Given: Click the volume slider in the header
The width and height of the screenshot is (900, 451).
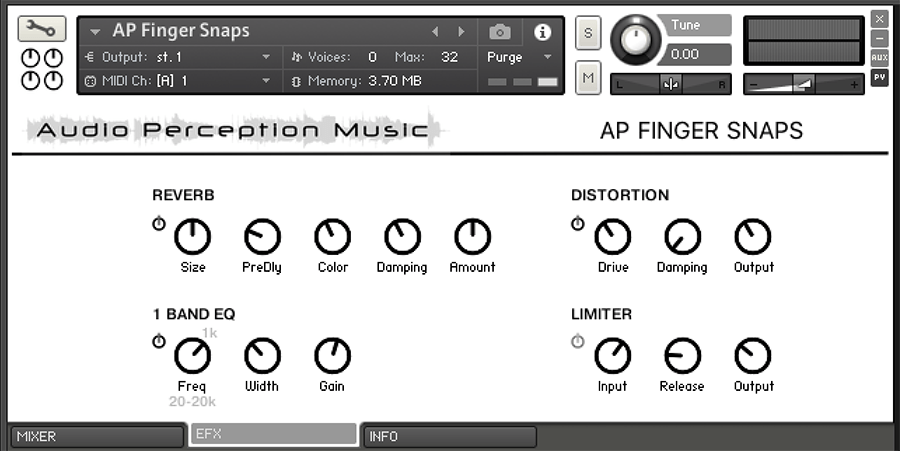Looking at the screenshot, I should (804, 84).
